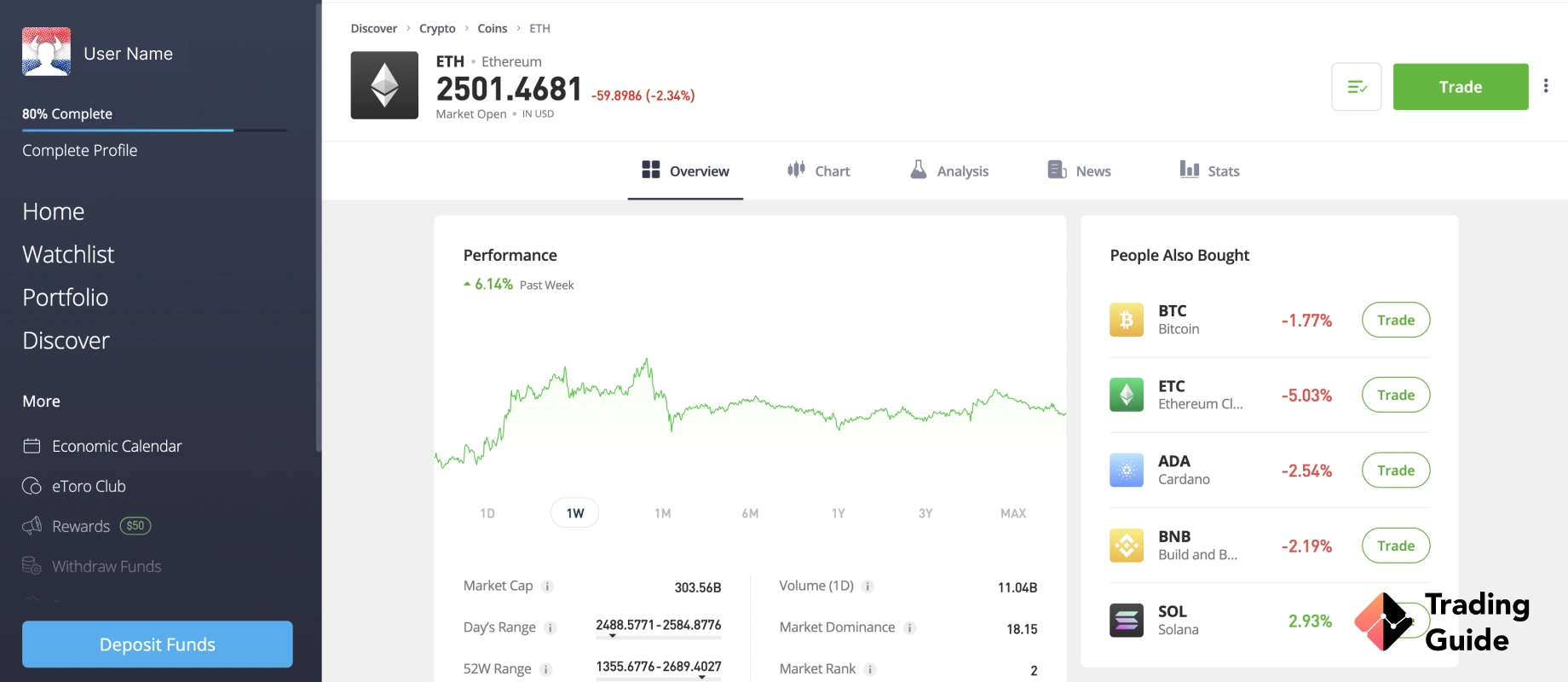Image resolution: width=1568 pixels, height=682 pixels.
Task: Click the Withdraw Funds coins icon
Action: (x=32, y=566)
